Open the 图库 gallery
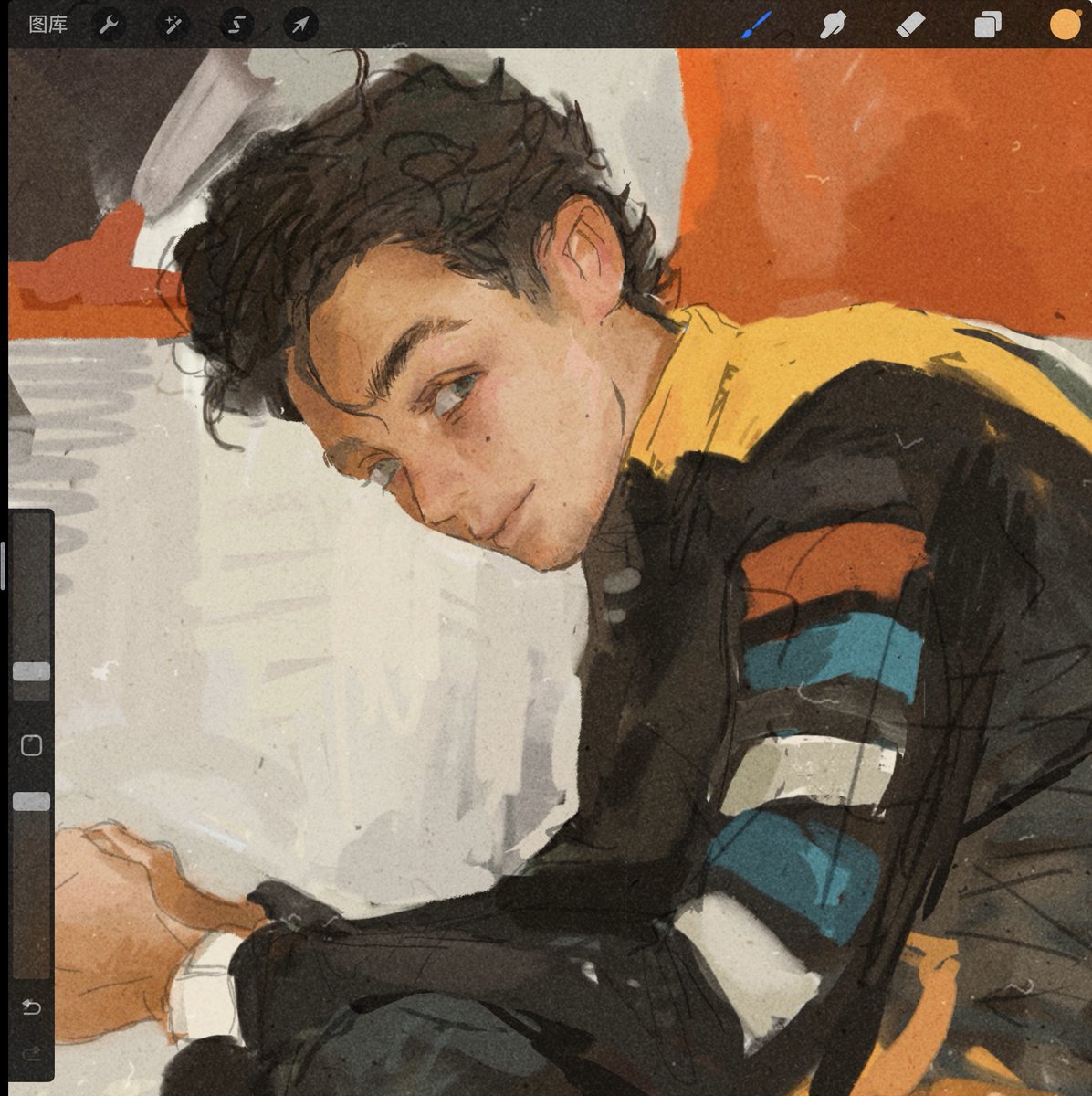The image size is (1092, 1096). (x=47, y=25)
